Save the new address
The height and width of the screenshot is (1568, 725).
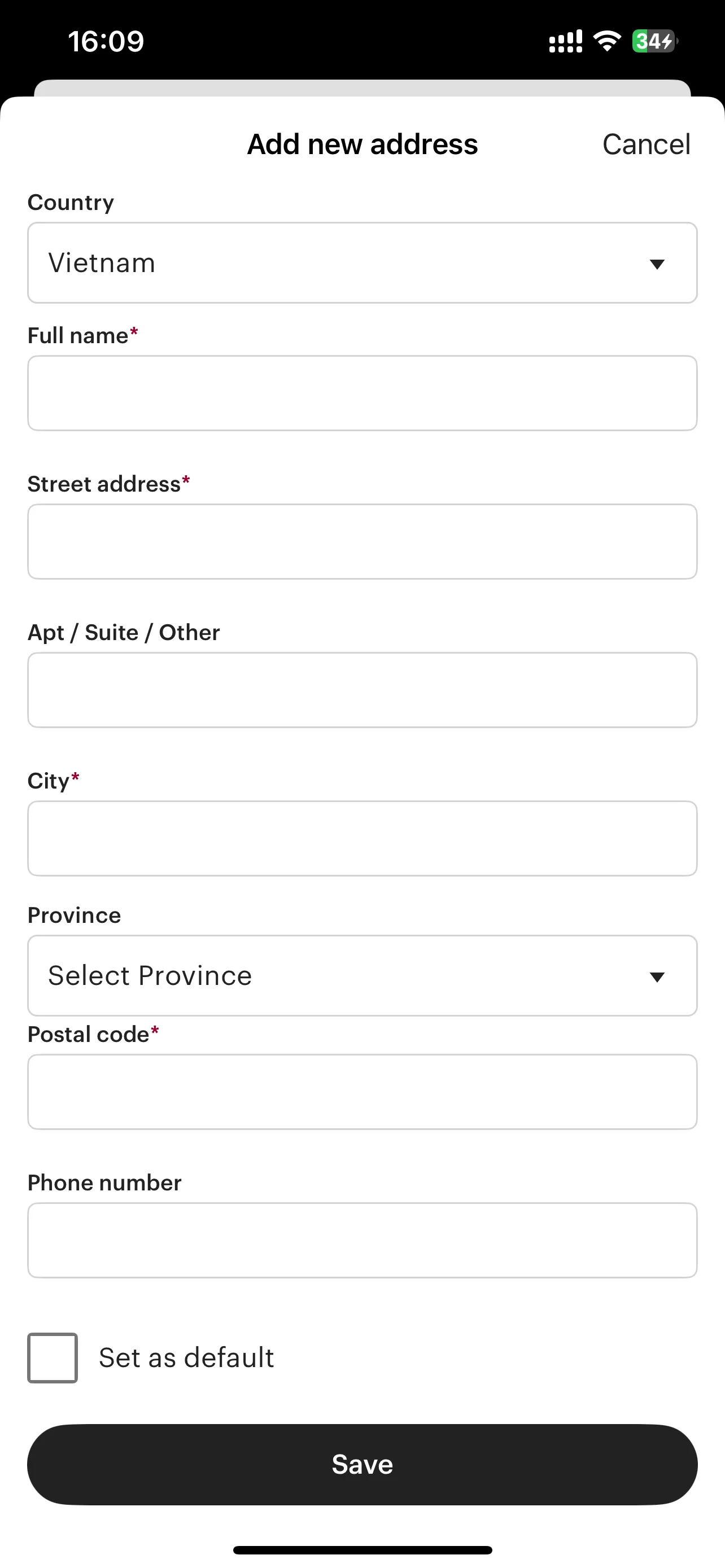362,1465
